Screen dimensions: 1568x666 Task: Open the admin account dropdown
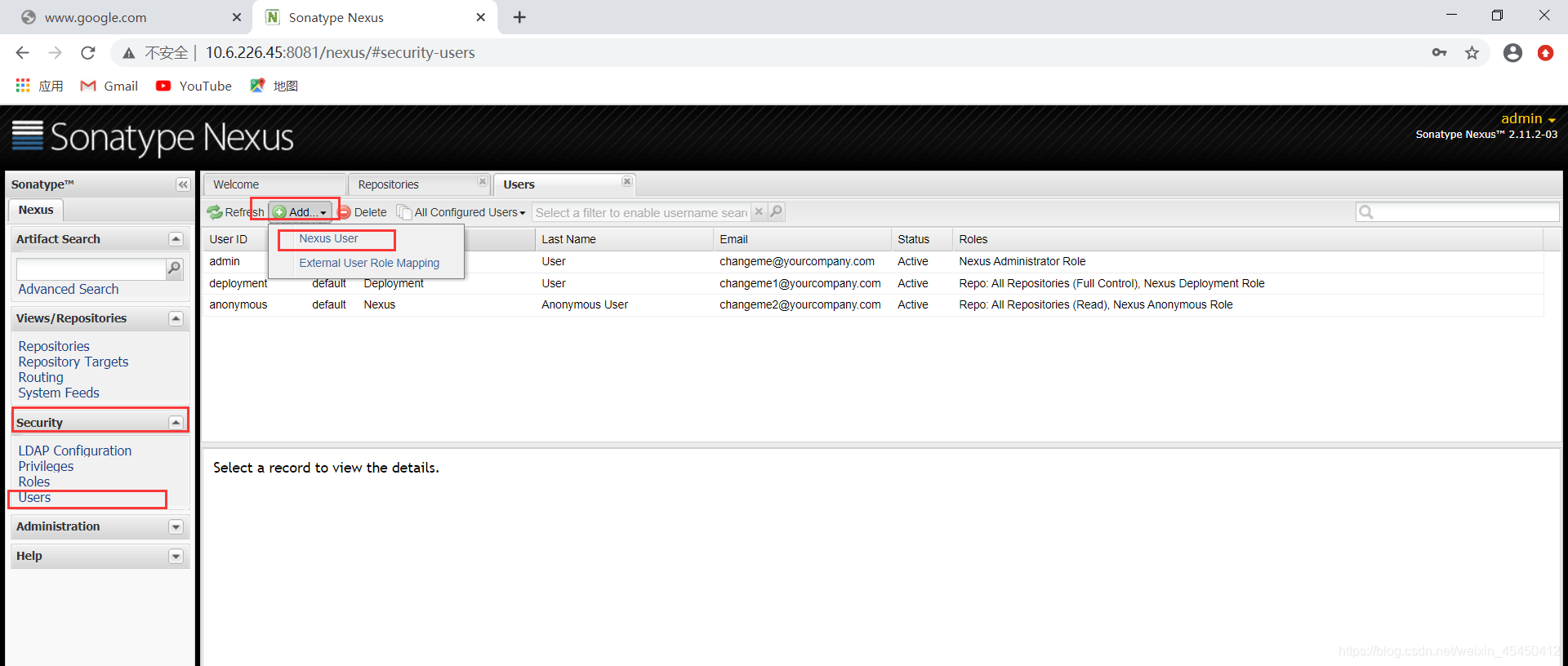(1528, 118)
